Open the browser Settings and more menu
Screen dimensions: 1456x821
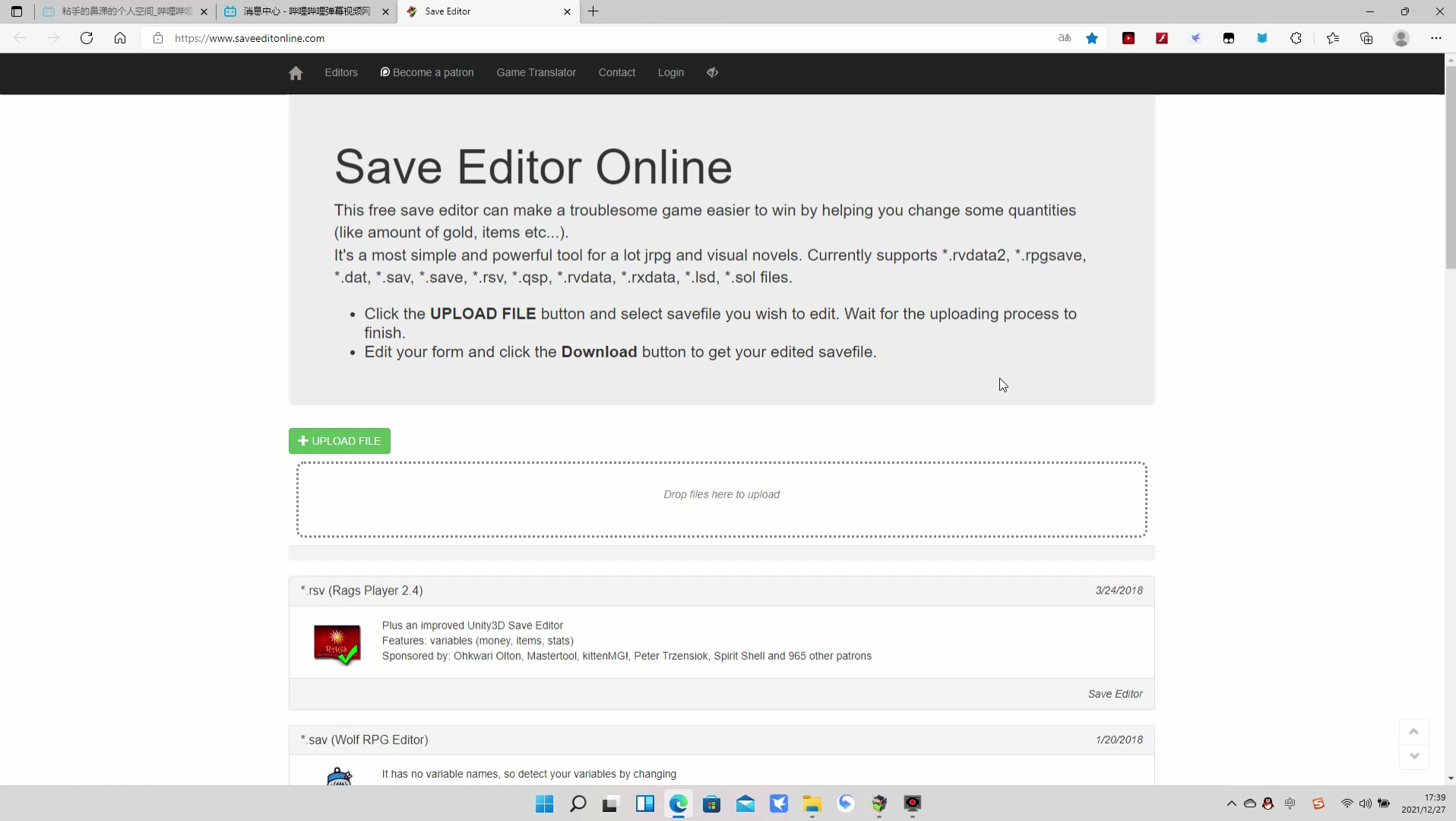1436,38
